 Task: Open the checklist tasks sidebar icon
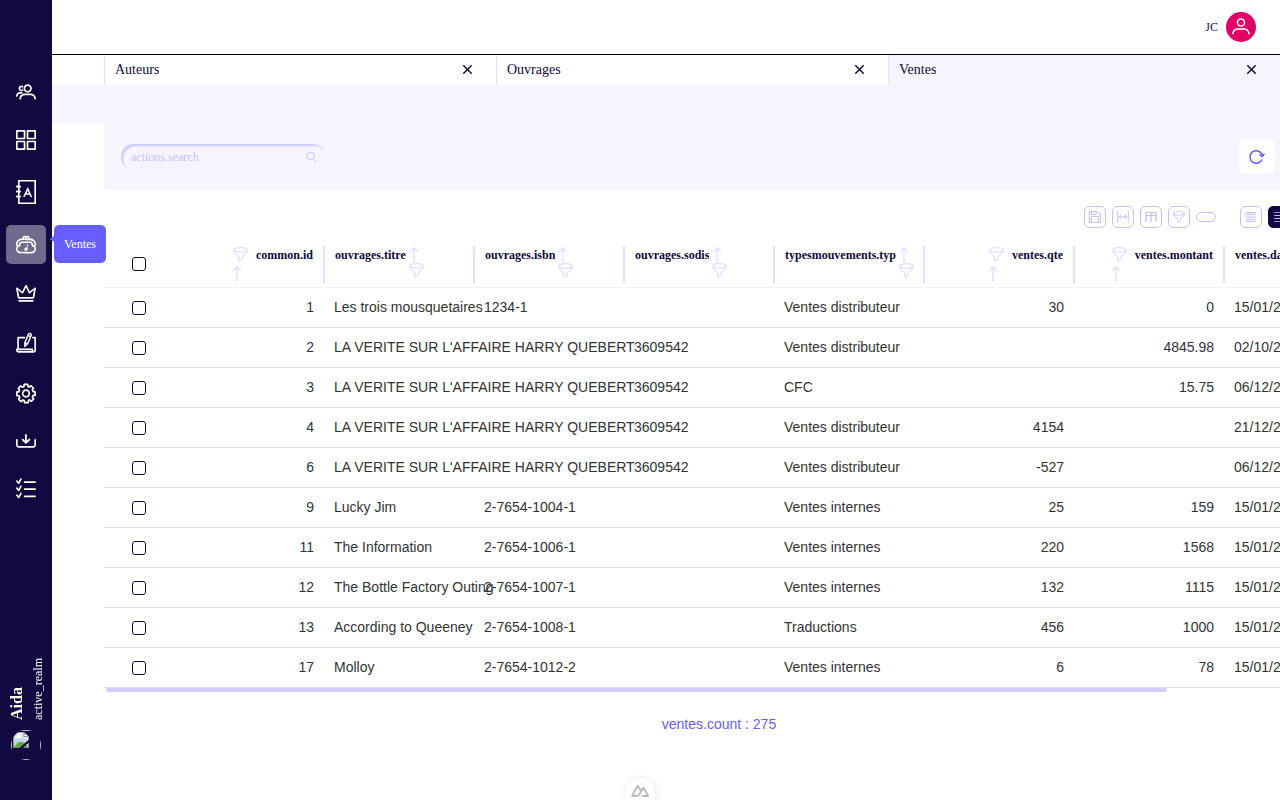click(x=26, y=489)
